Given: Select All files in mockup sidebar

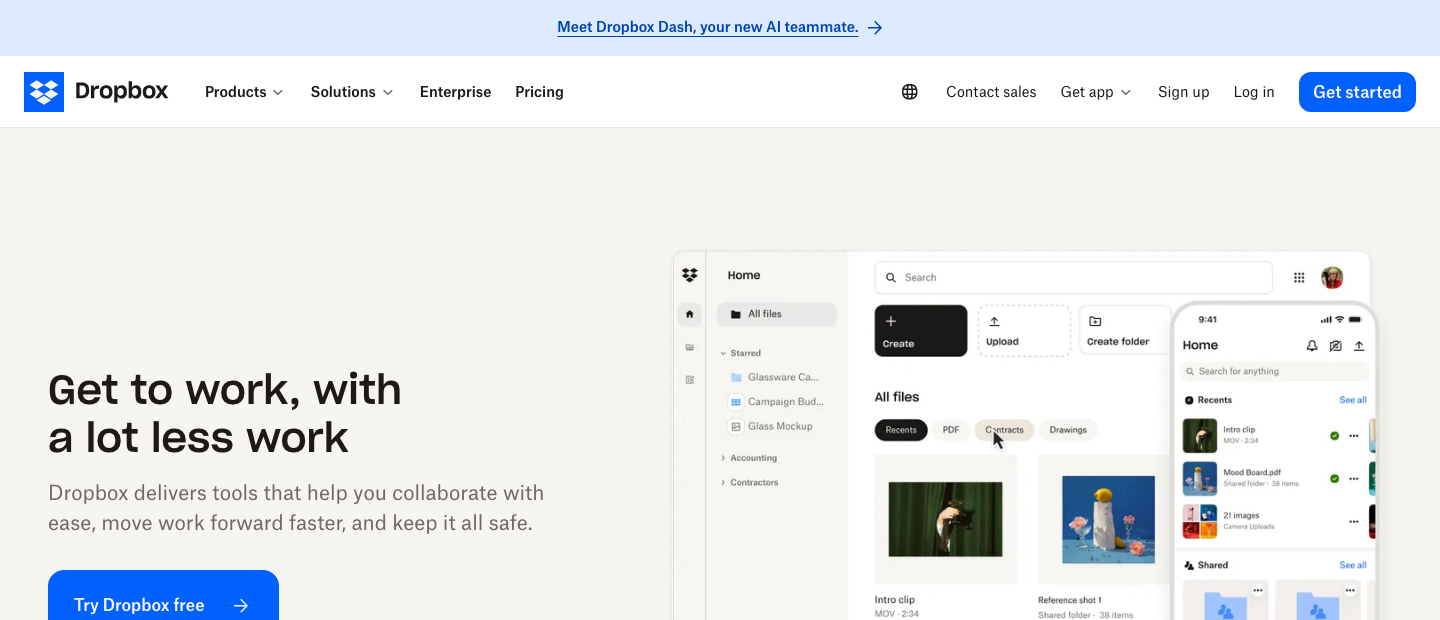Looking at the screenshot, I should click(777, 314).
